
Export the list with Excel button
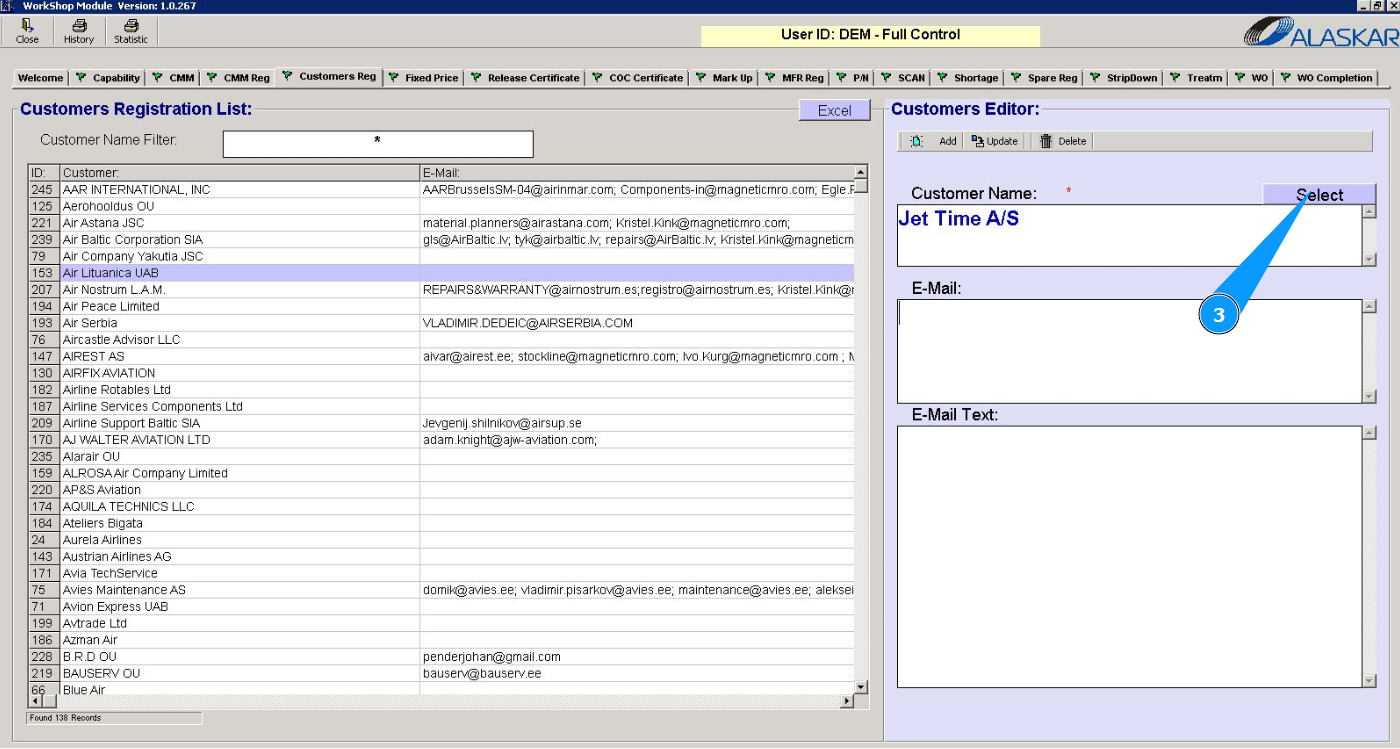point(834,111)
